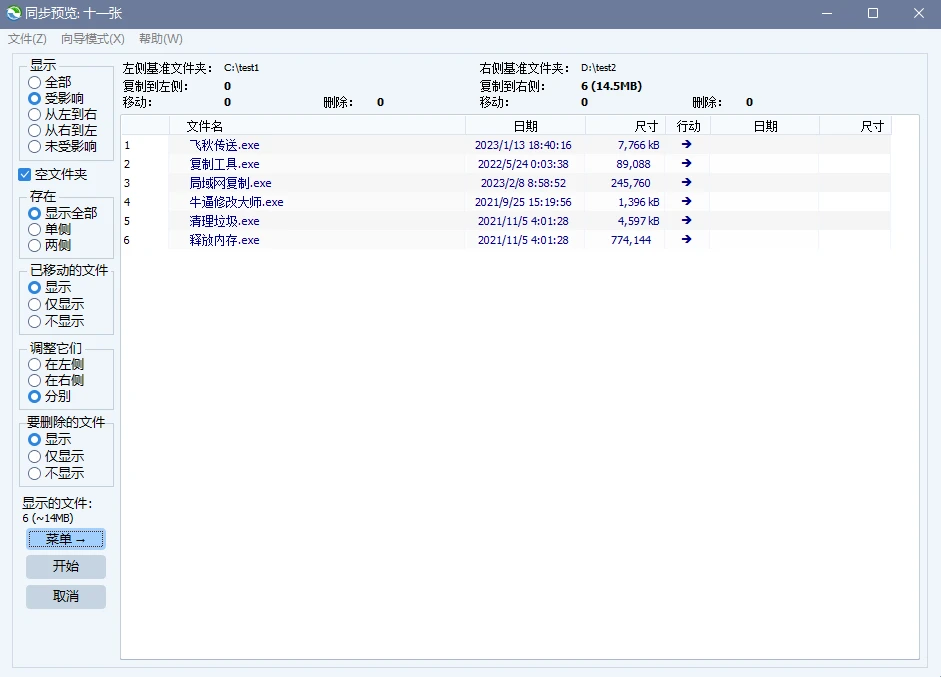Screen dimensions: 941x677
Task: Click the action arrow on 局域网复制.exe row
Action: coord(687,182)
